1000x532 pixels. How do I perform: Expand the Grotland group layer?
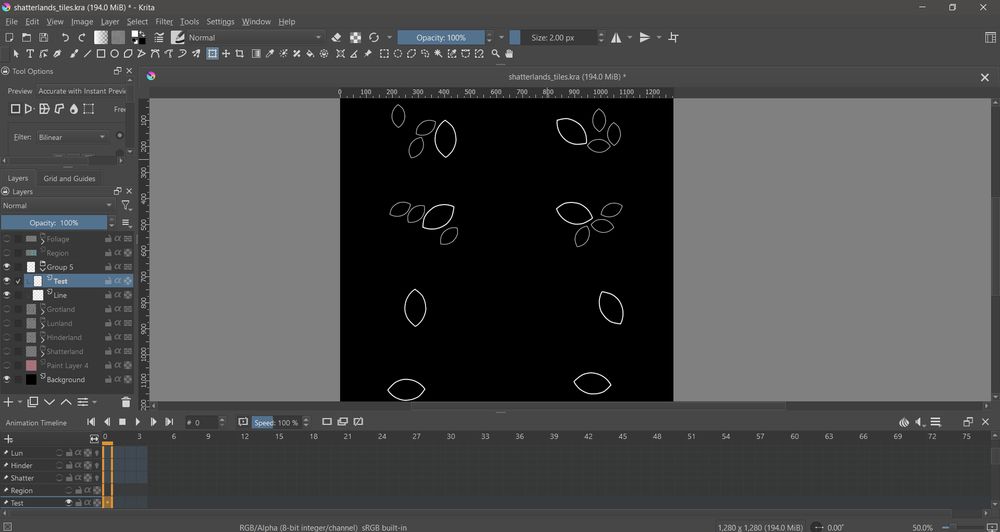[x=43, y=311]
